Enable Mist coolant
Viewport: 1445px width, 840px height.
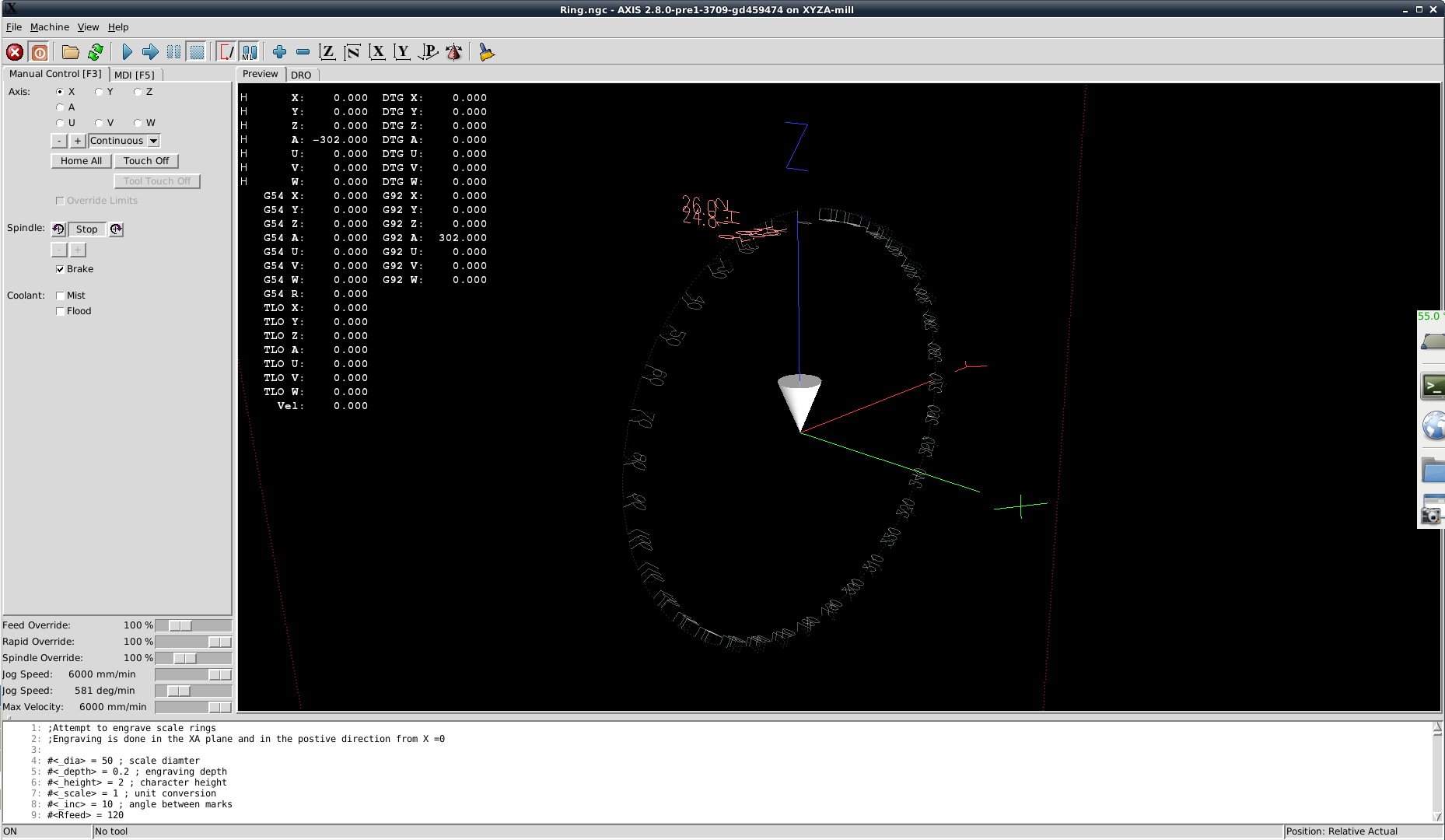[60, 296]
